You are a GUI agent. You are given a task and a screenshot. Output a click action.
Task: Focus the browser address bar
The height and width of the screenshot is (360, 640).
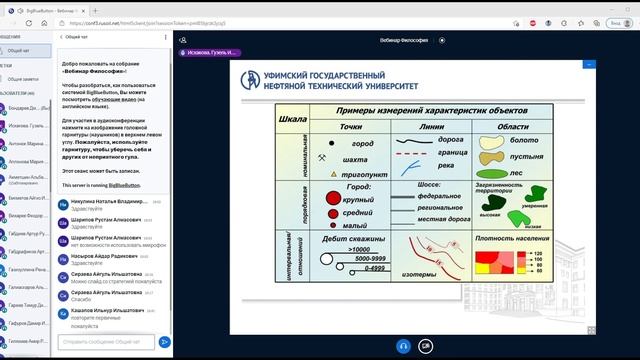click(x=286, y=23)
